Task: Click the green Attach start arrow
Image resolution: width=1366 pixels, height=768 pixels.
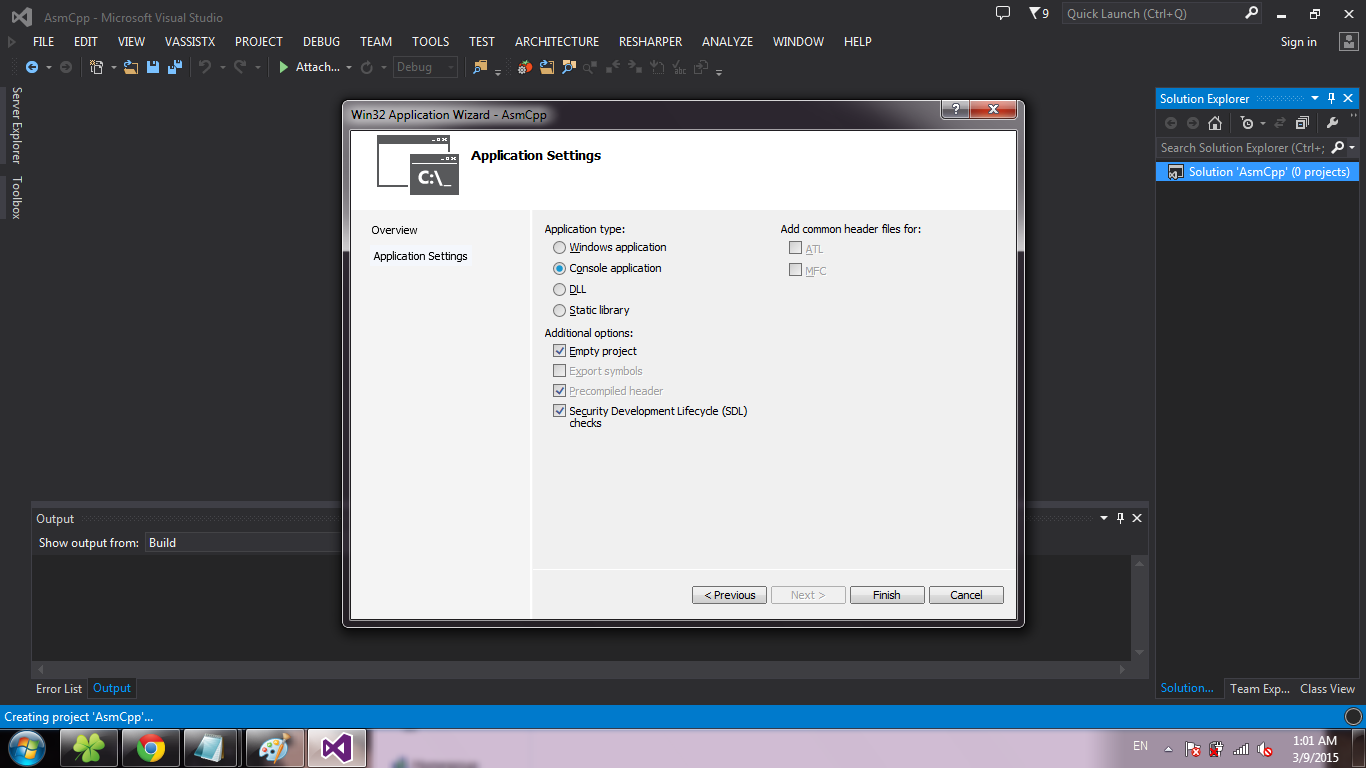Action: click(284, 67)
